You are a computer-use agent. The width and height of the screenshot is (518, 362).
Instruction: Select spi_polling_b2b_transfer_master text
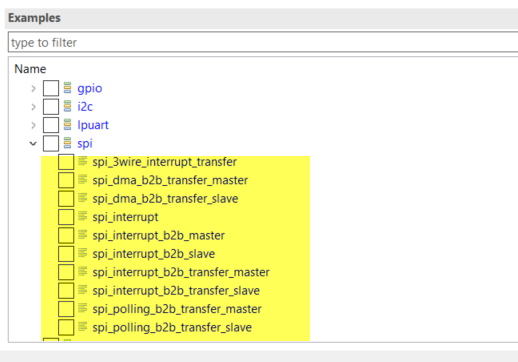[177, 309]
